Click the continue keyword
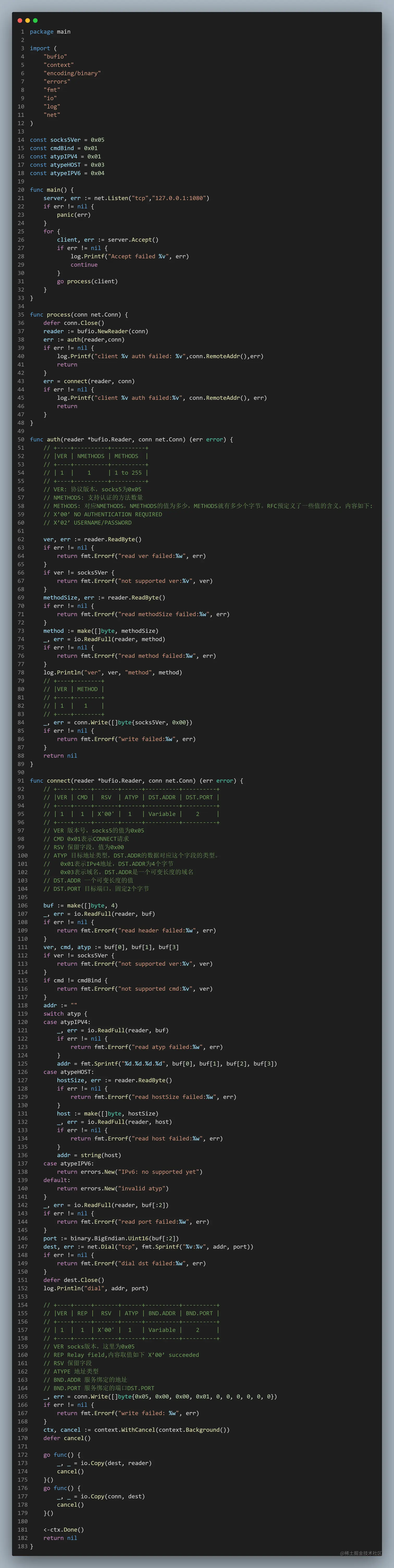Image resolution: width=394 pixels, height=1568 pixels. (84, 264)
